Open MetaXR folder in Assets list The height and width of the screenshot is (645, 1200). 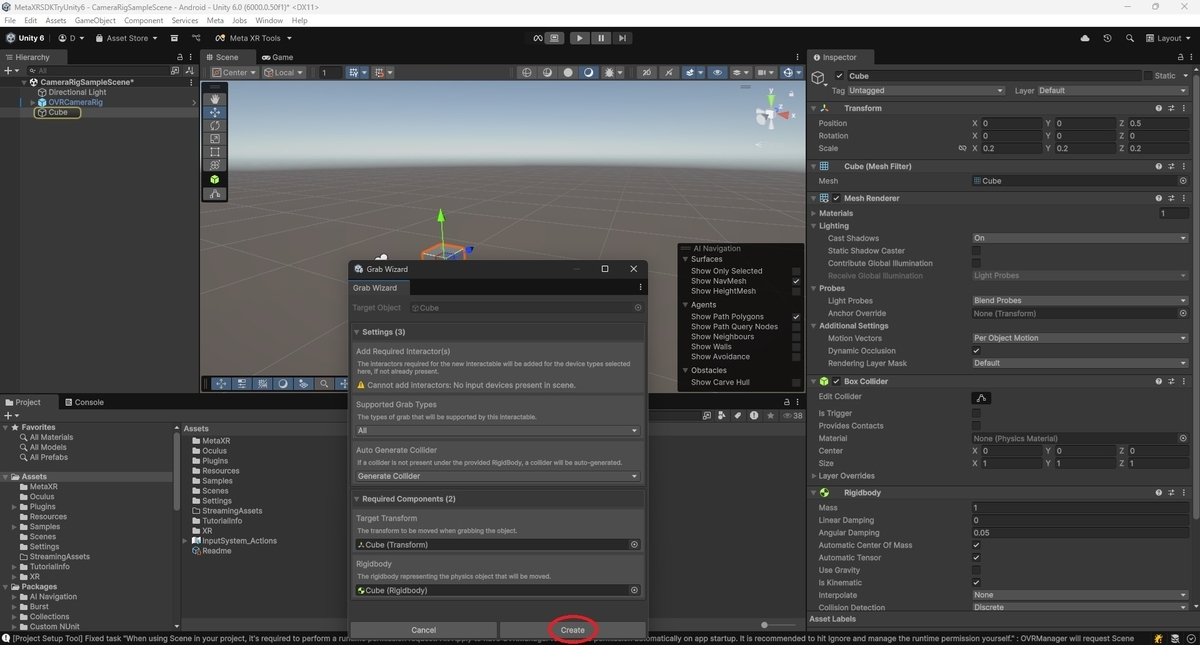[217, 441]
